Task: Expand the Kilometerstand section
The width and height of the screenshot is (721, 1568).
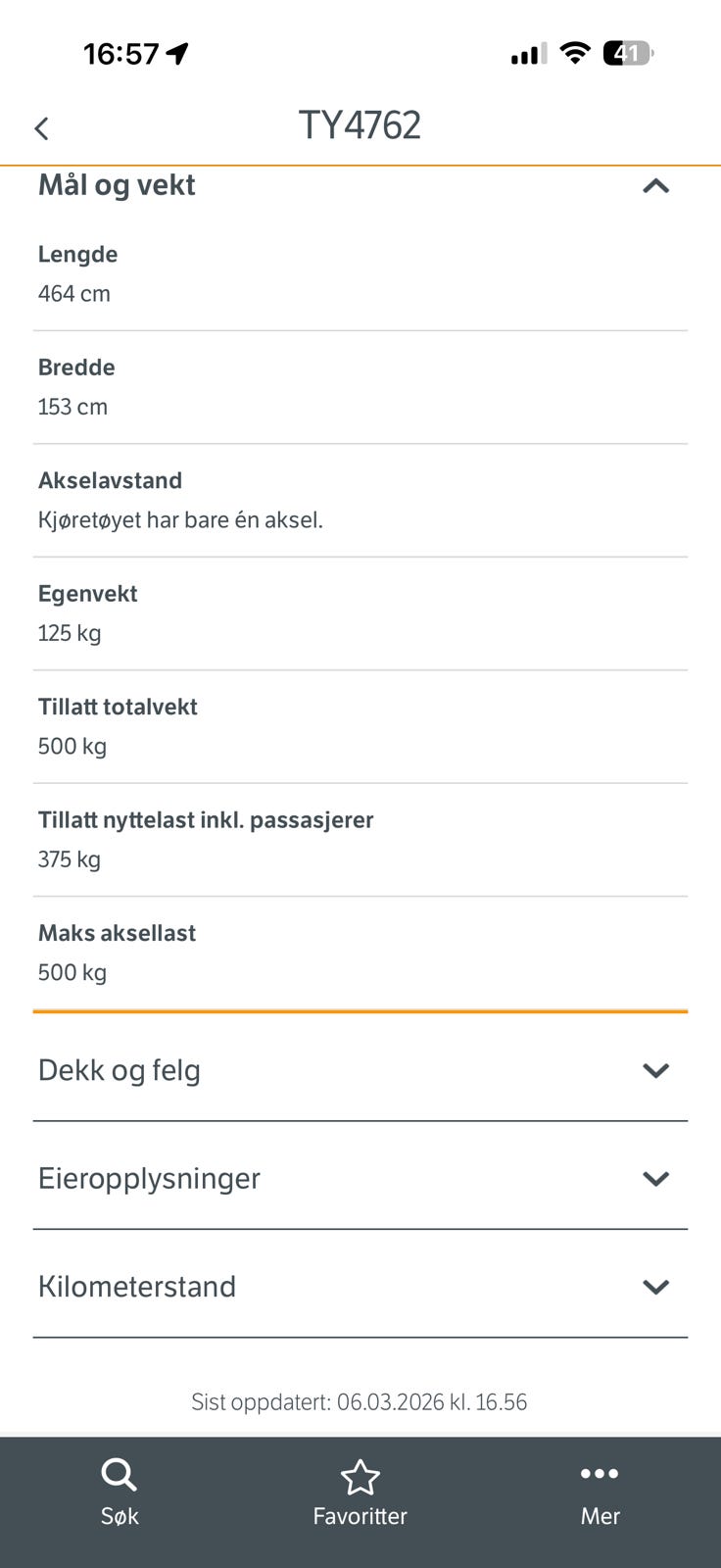Action: pyautogui.click(x=360, y=1287)
